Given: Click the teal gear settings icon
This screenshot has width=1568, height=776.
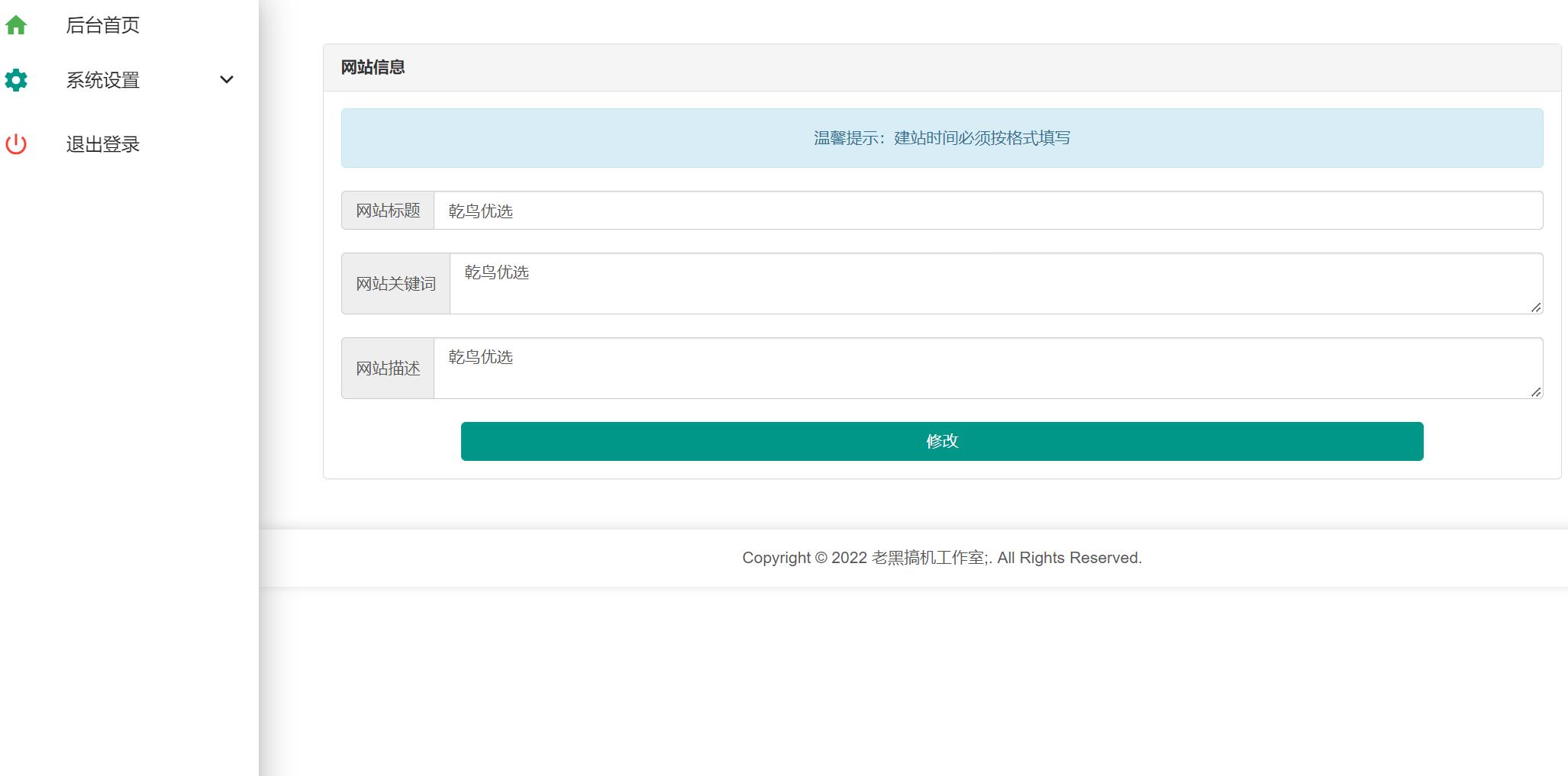Looking at the screenshot, I should coord(16,80).
